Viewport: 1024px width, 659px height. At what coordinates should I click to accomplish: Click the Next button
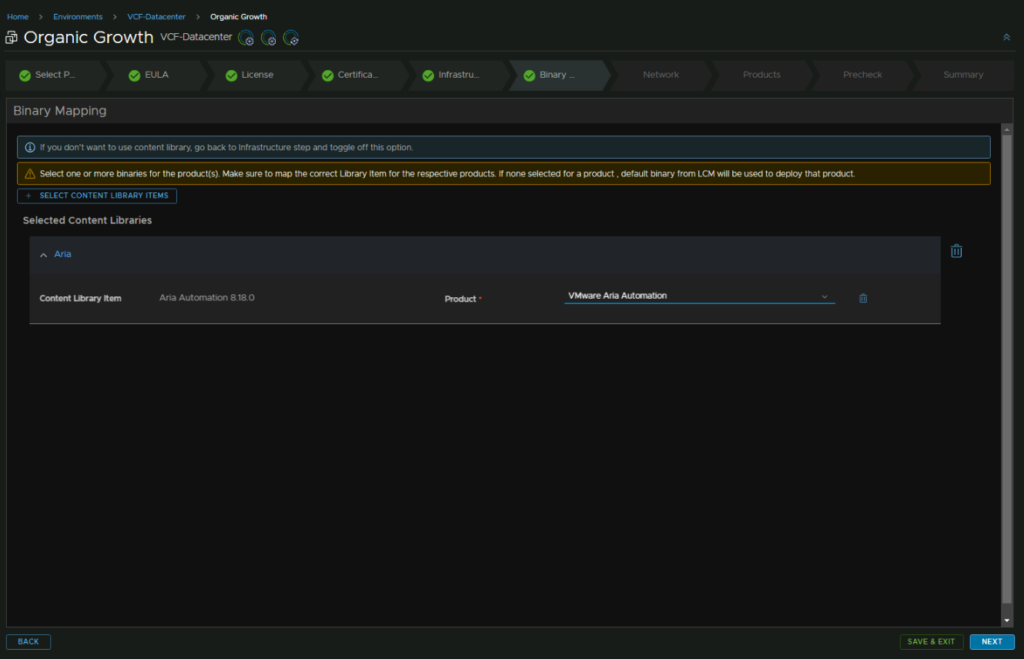pyautogui.click(x=992, y=642)
